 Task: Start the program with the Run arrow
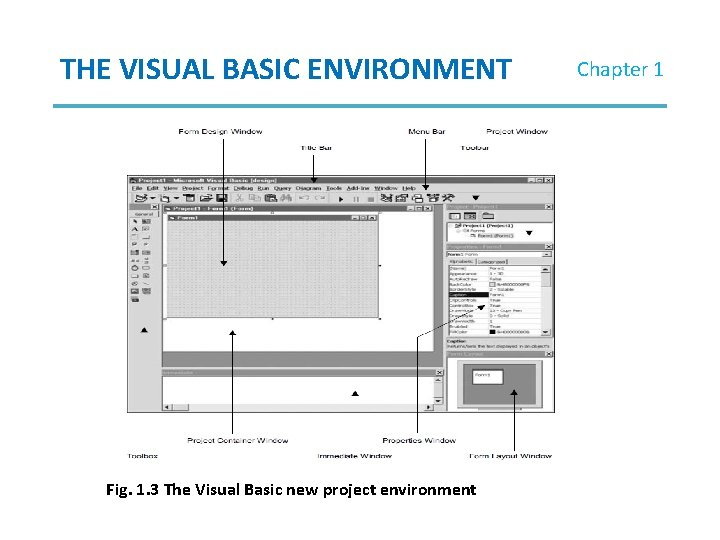(x=341, y=199)
